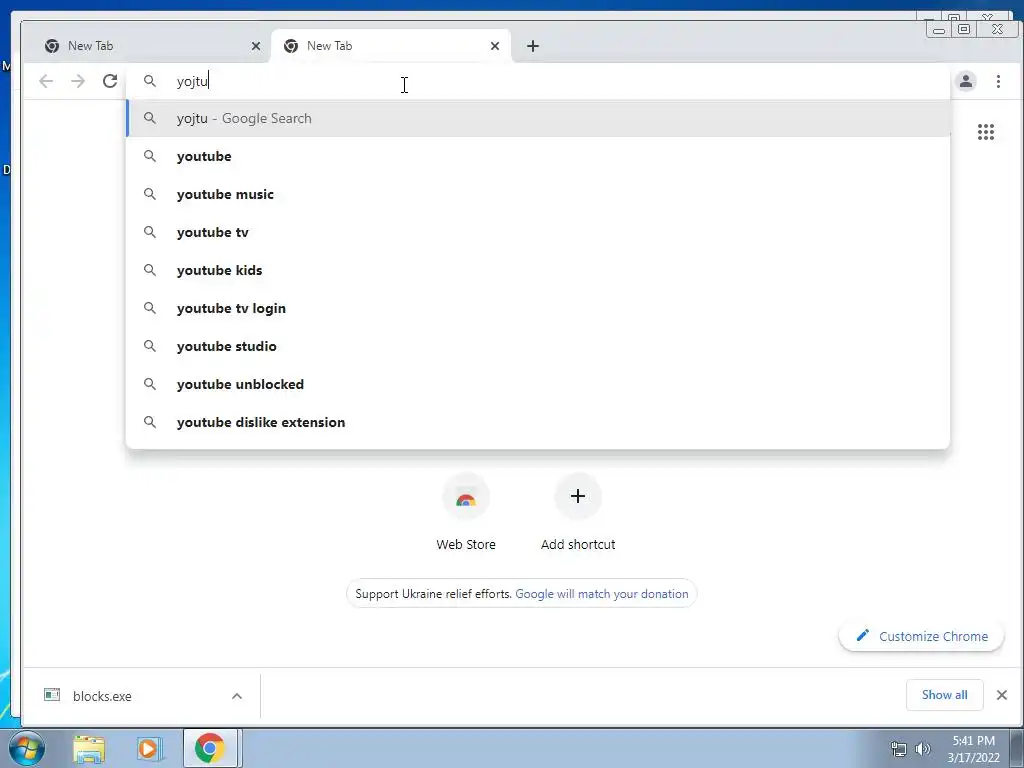This screenshot has height=768, width=1024.
Task: Click the search icon beside 'youtube studio'
Action: tap(150, 345)
